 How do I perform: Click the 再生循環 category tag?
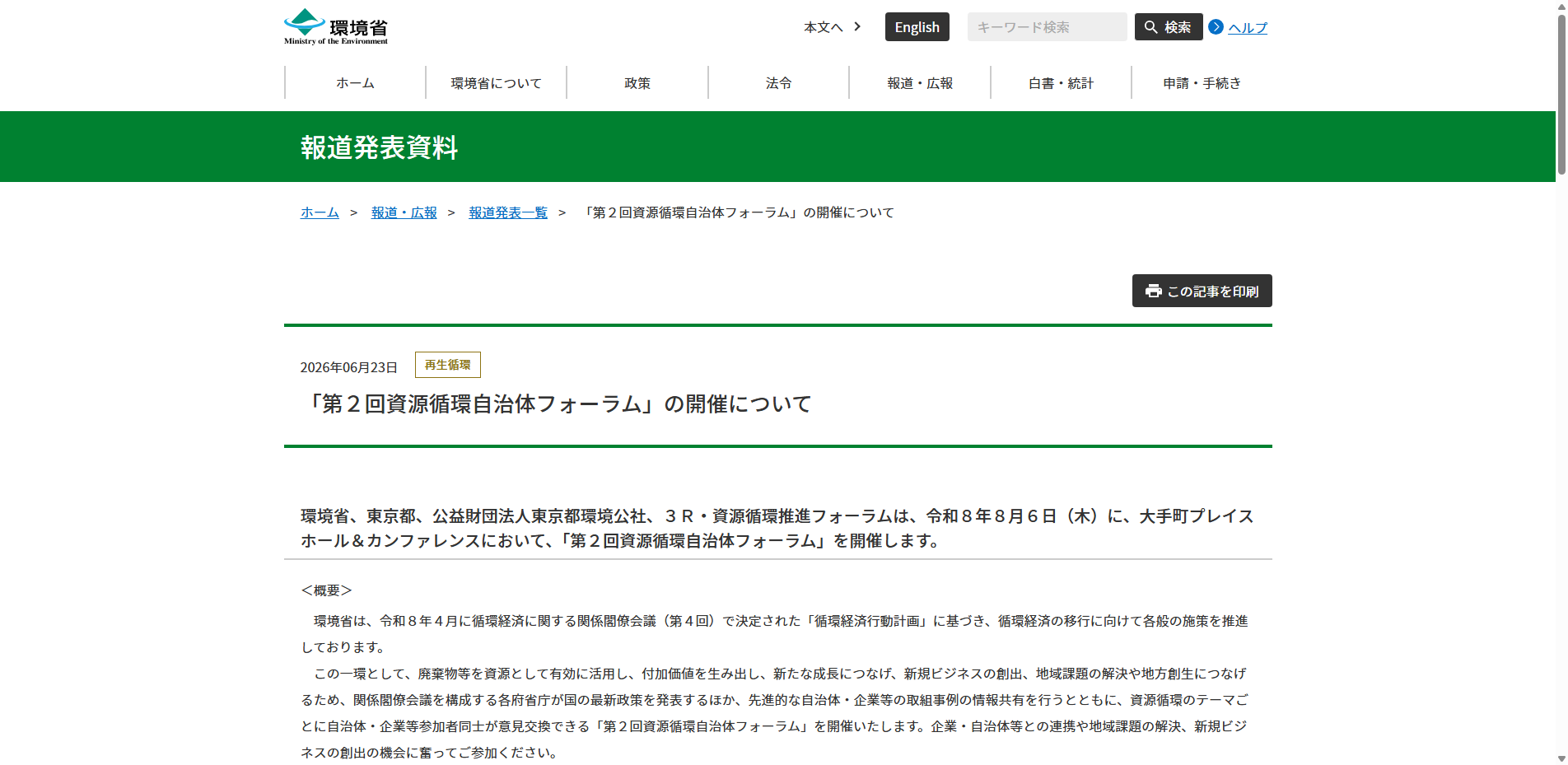[448, 365]
